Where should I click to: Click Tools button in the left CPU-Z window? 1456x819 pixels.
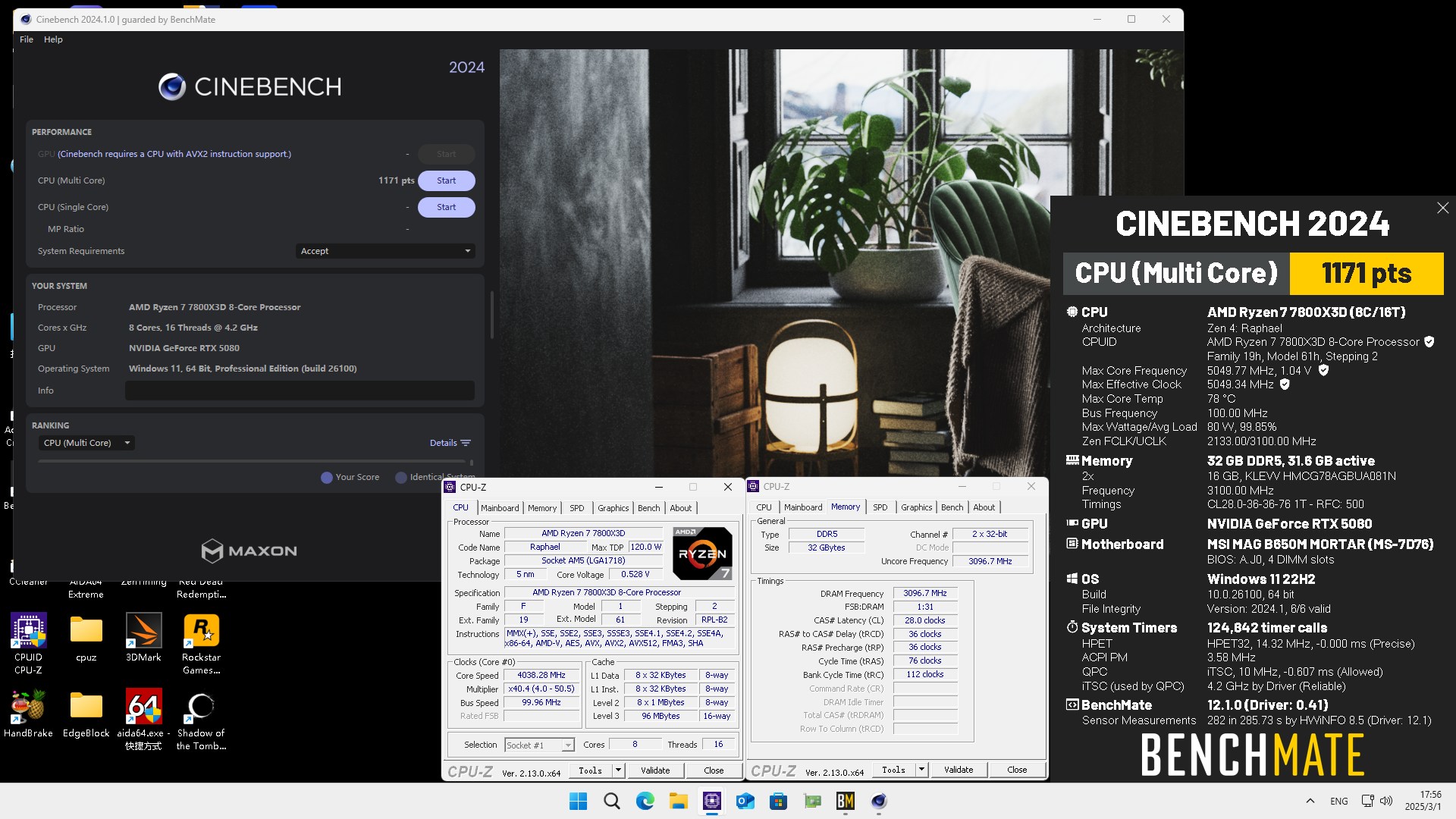click(x=591, y=770)
